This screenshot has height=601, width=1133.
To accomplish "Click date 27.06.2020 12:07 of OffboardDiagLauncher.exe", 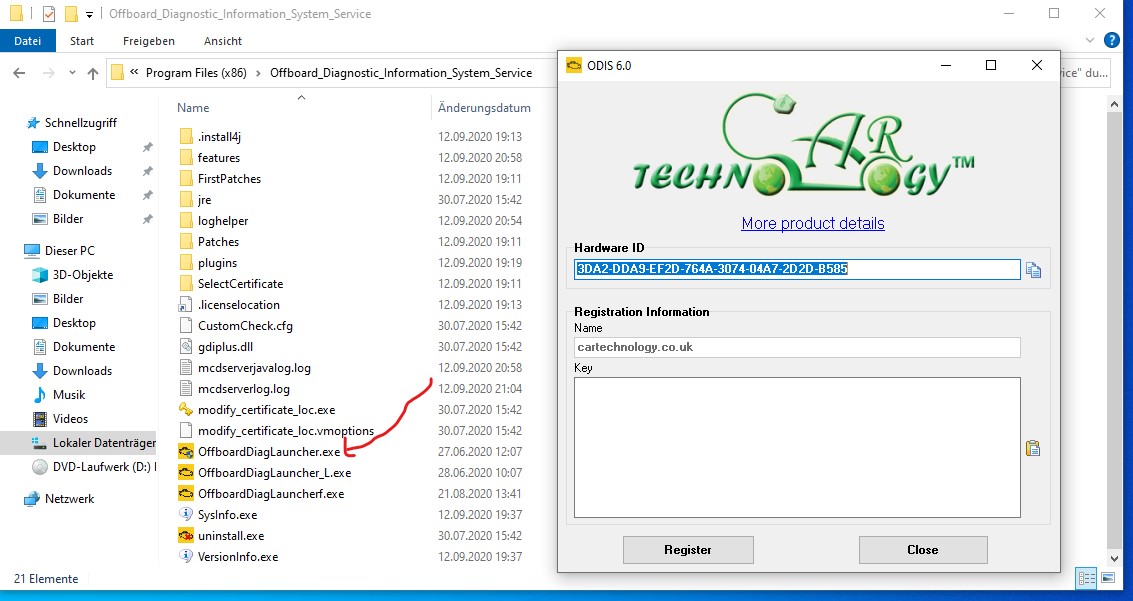I will (x=480, y=451).
